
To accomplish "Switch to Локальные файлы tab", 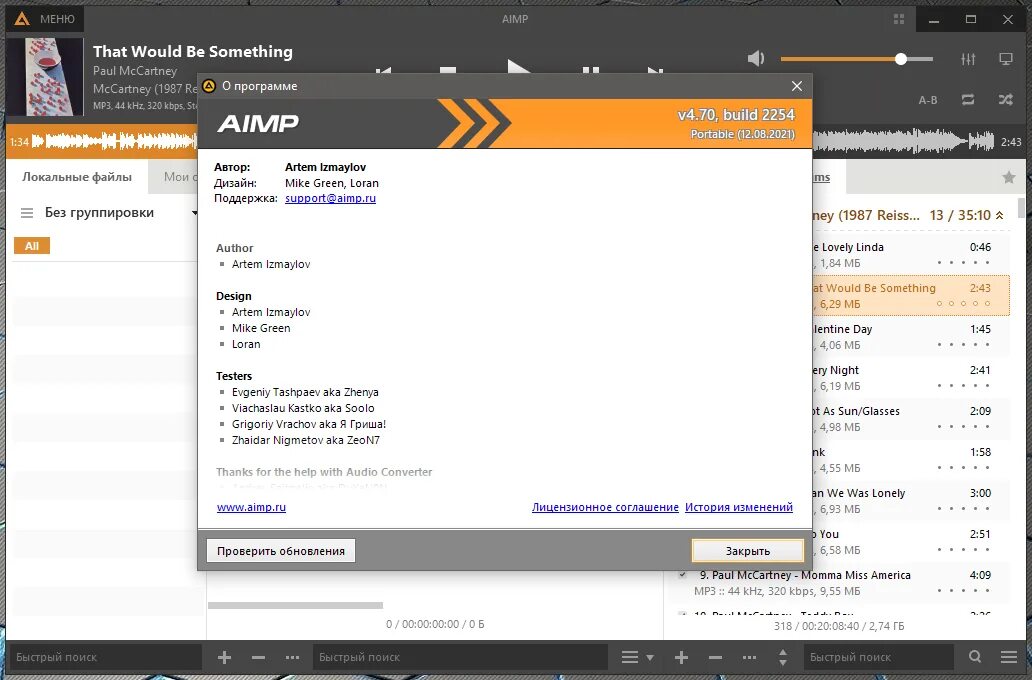I will 77,177.
